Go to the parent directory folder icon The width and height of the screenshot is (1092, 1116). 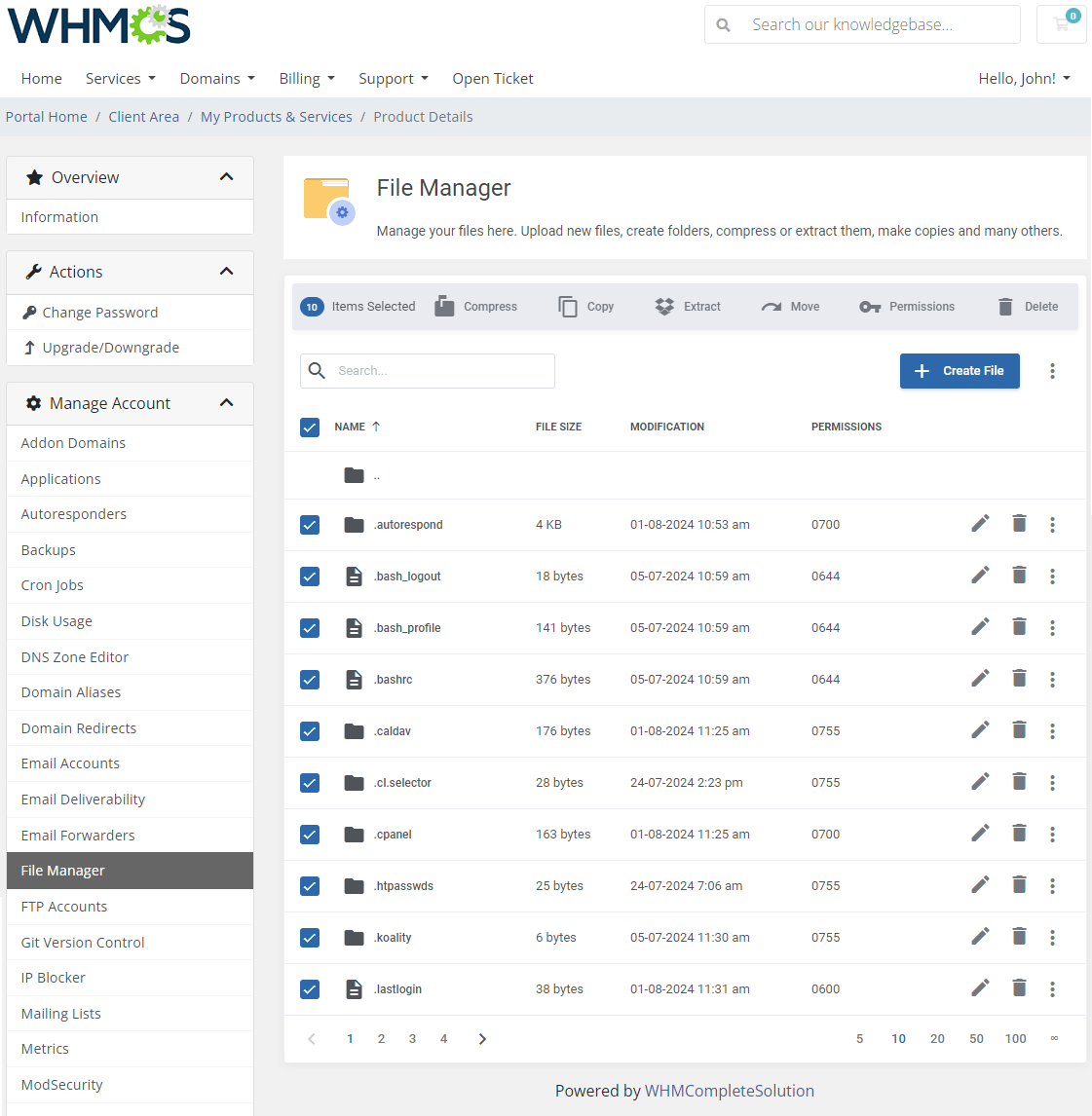point(354,474)
